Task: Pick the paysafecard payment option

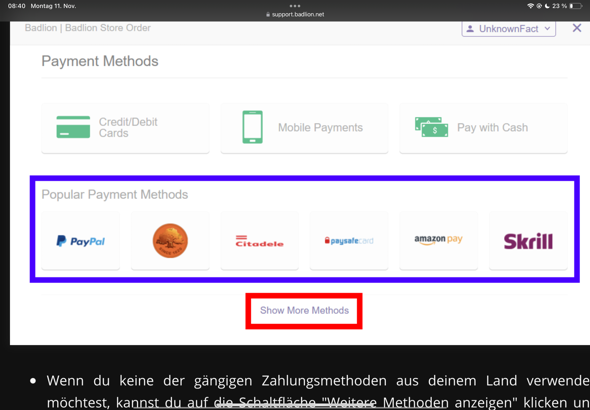Action: pyautogui.click(x=349, y=241)
